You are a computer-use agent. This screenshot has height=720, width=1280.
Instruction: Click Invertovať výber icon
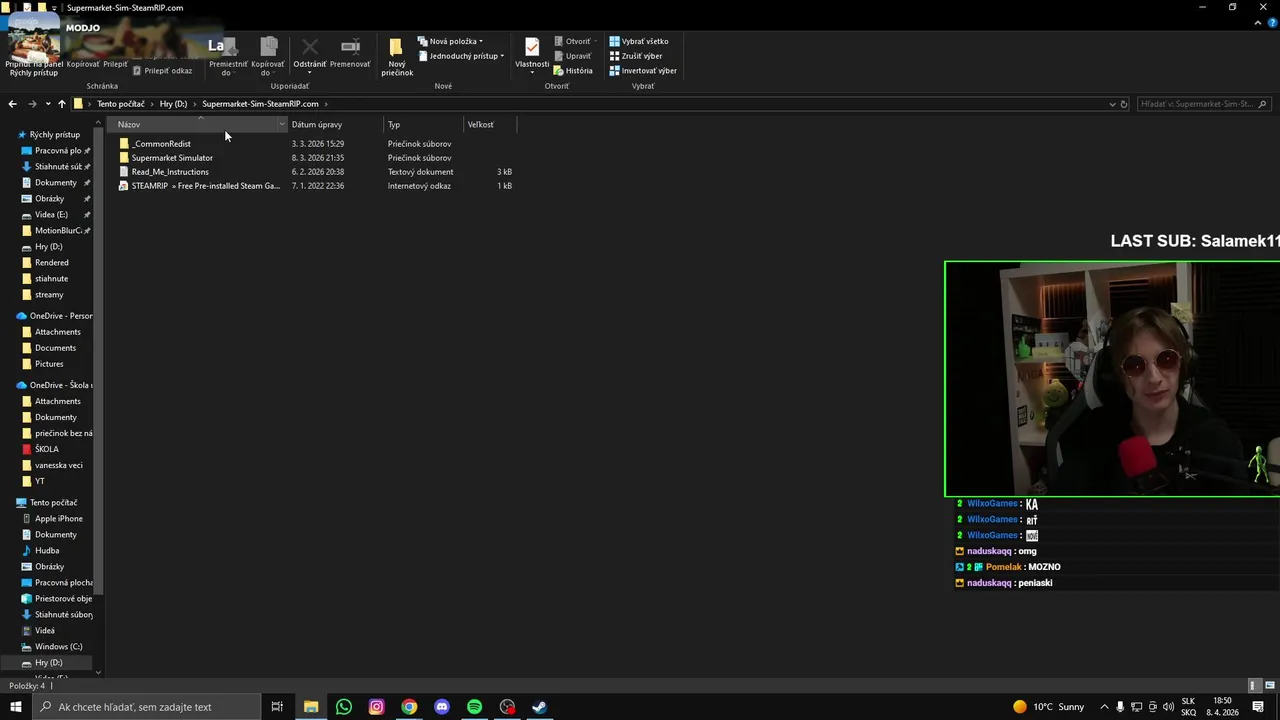coord(615,71)
